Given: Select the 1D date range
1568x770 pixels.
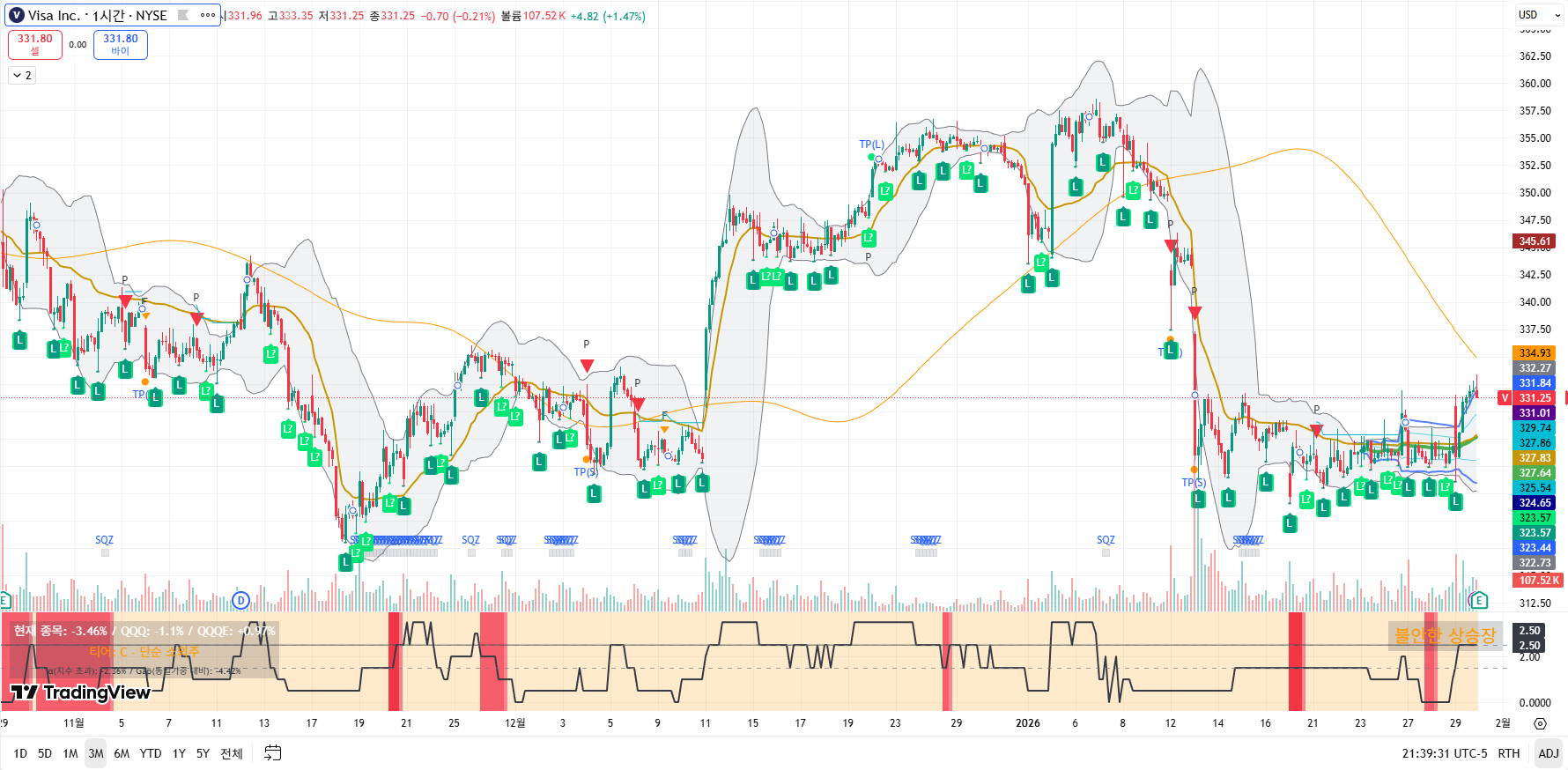Looking at the screenshot, I should click(x=20, y=753).
